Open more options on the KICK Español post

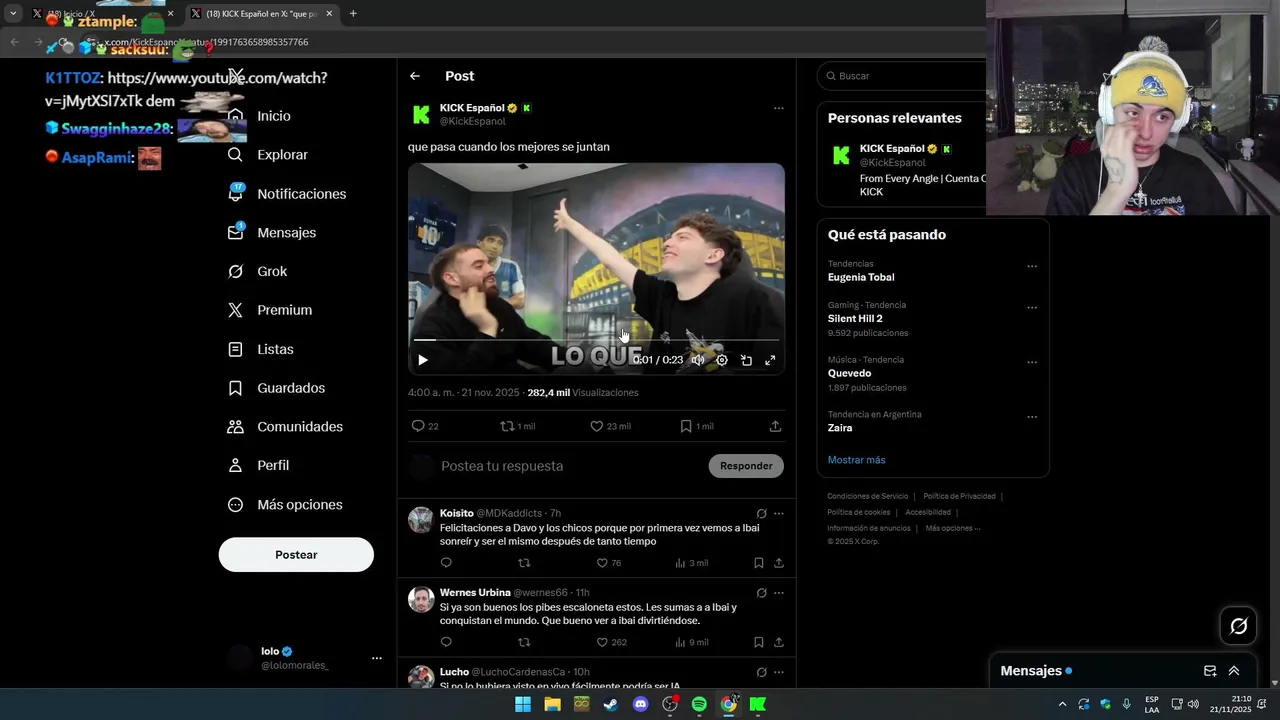(x=779, y=108)
